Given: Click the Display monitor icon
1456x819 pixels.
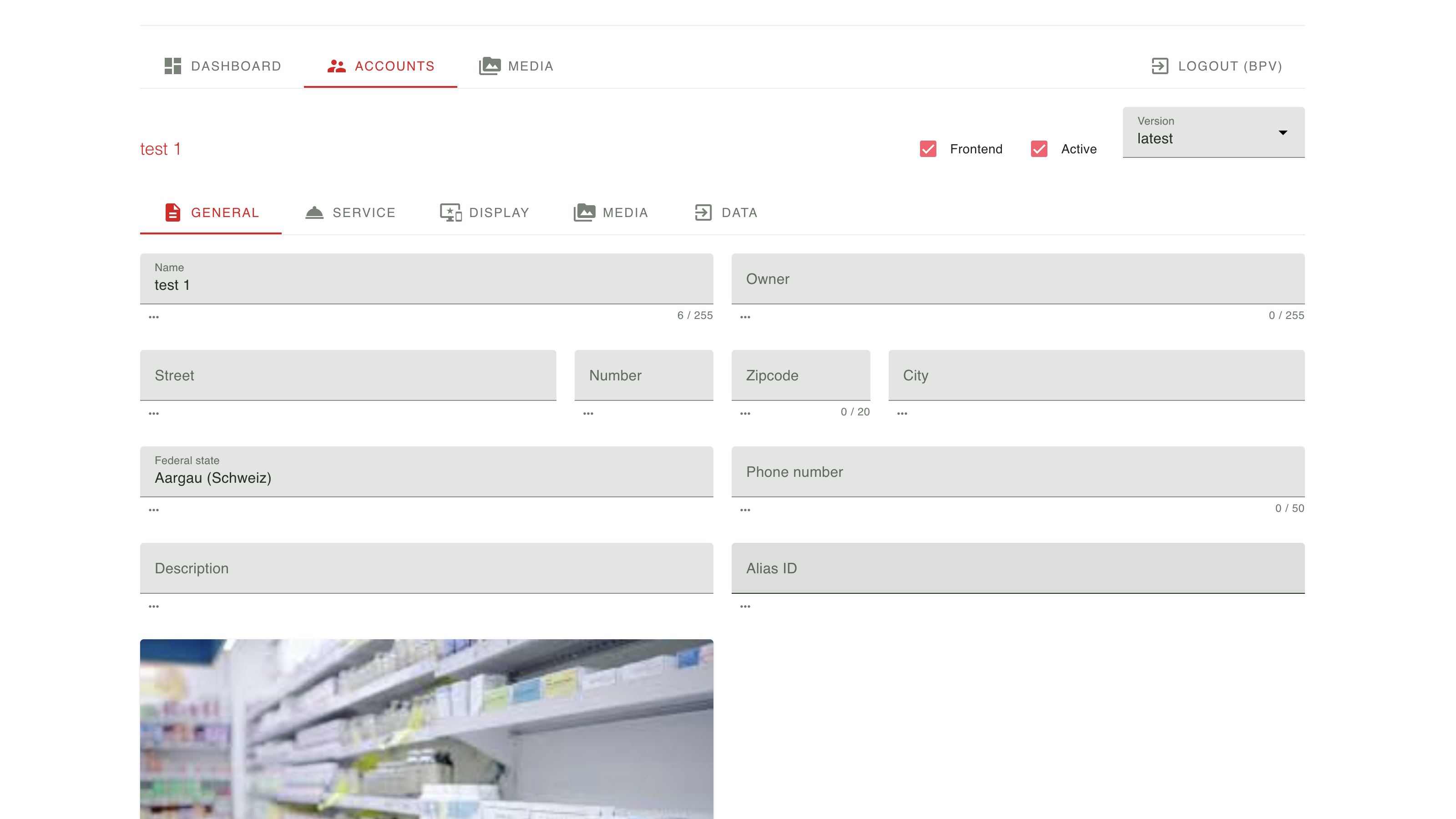Looking at the screenshot, I should point(451,212).
